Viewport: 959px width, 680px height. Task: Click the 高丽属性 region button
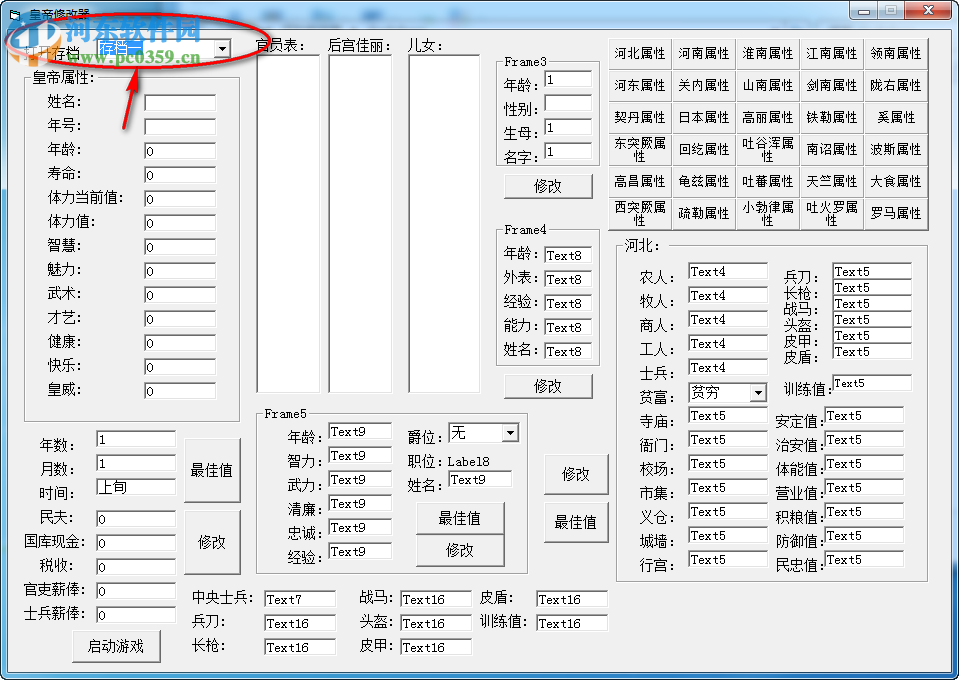click(767, 117)
